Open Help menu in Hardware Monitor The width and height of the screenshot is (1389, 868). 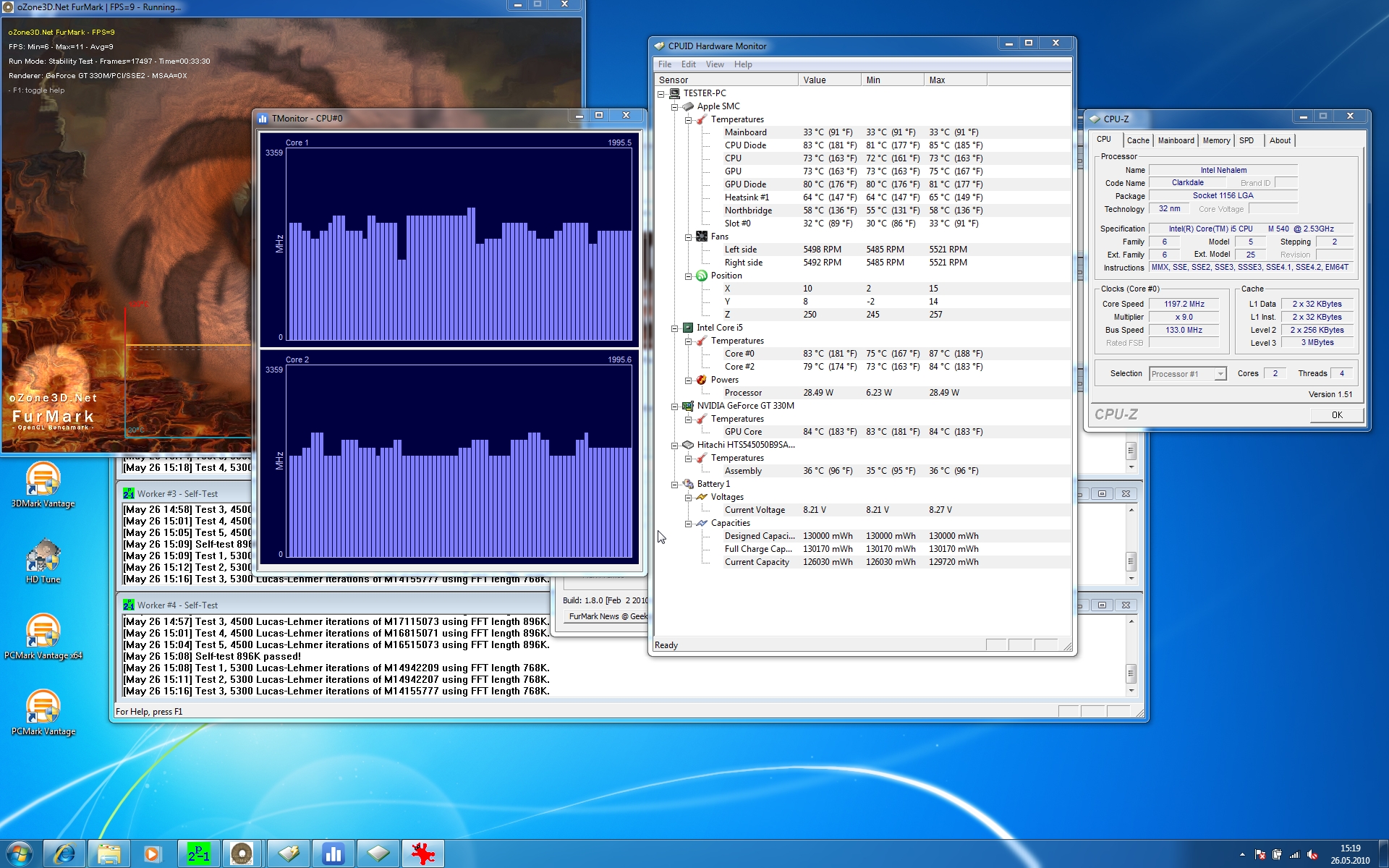click(x=743, y=64)
